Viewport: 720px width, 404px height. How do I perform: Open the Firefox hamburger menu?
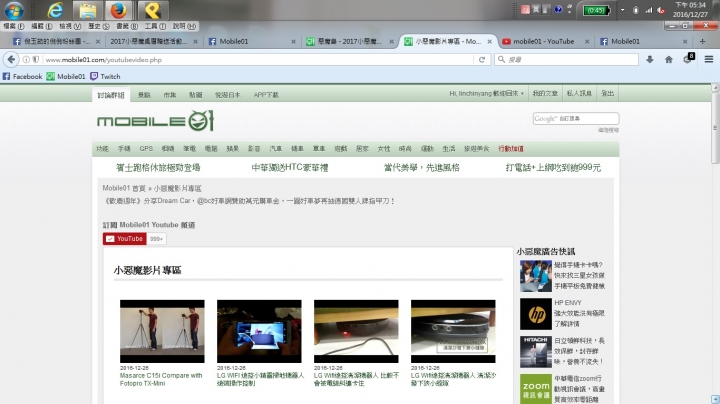tap(709, 59)
